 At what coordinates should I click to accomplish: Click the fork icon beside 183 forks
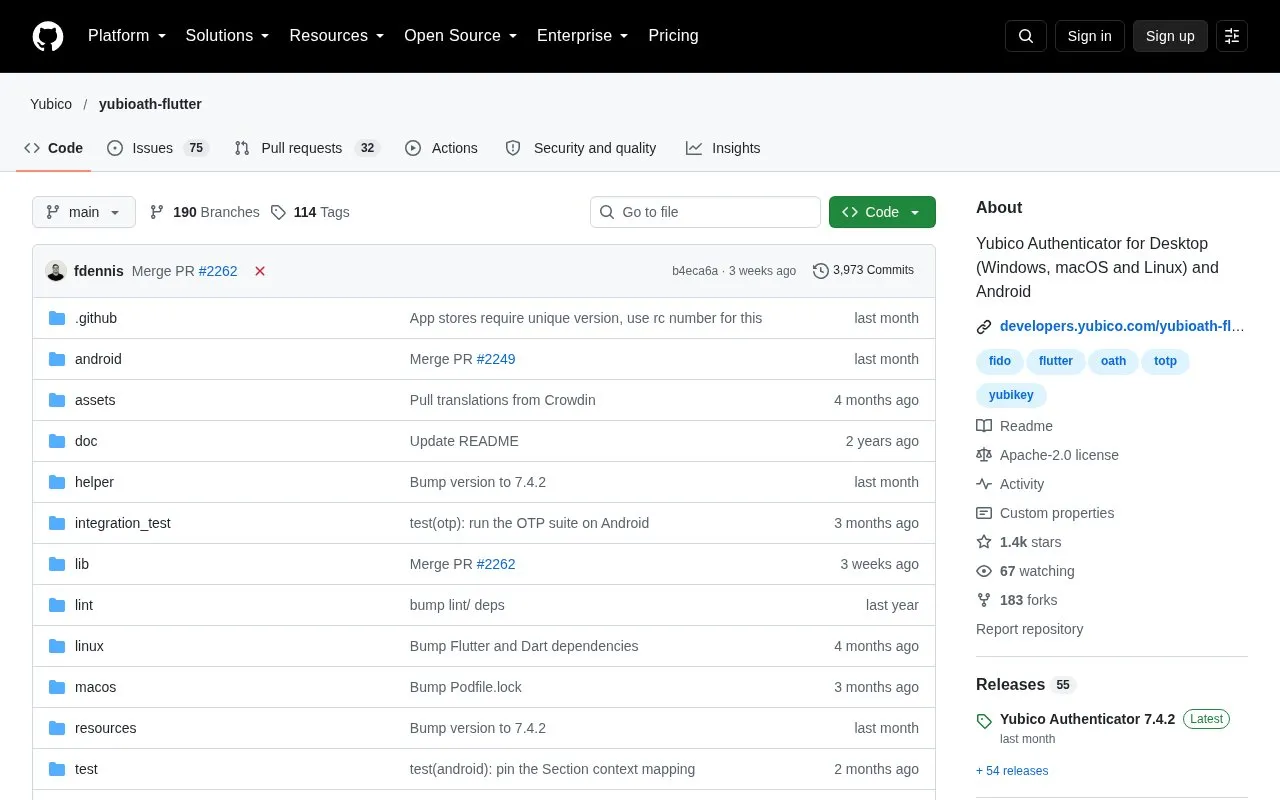pyautogui.click(x=984, y=600)
